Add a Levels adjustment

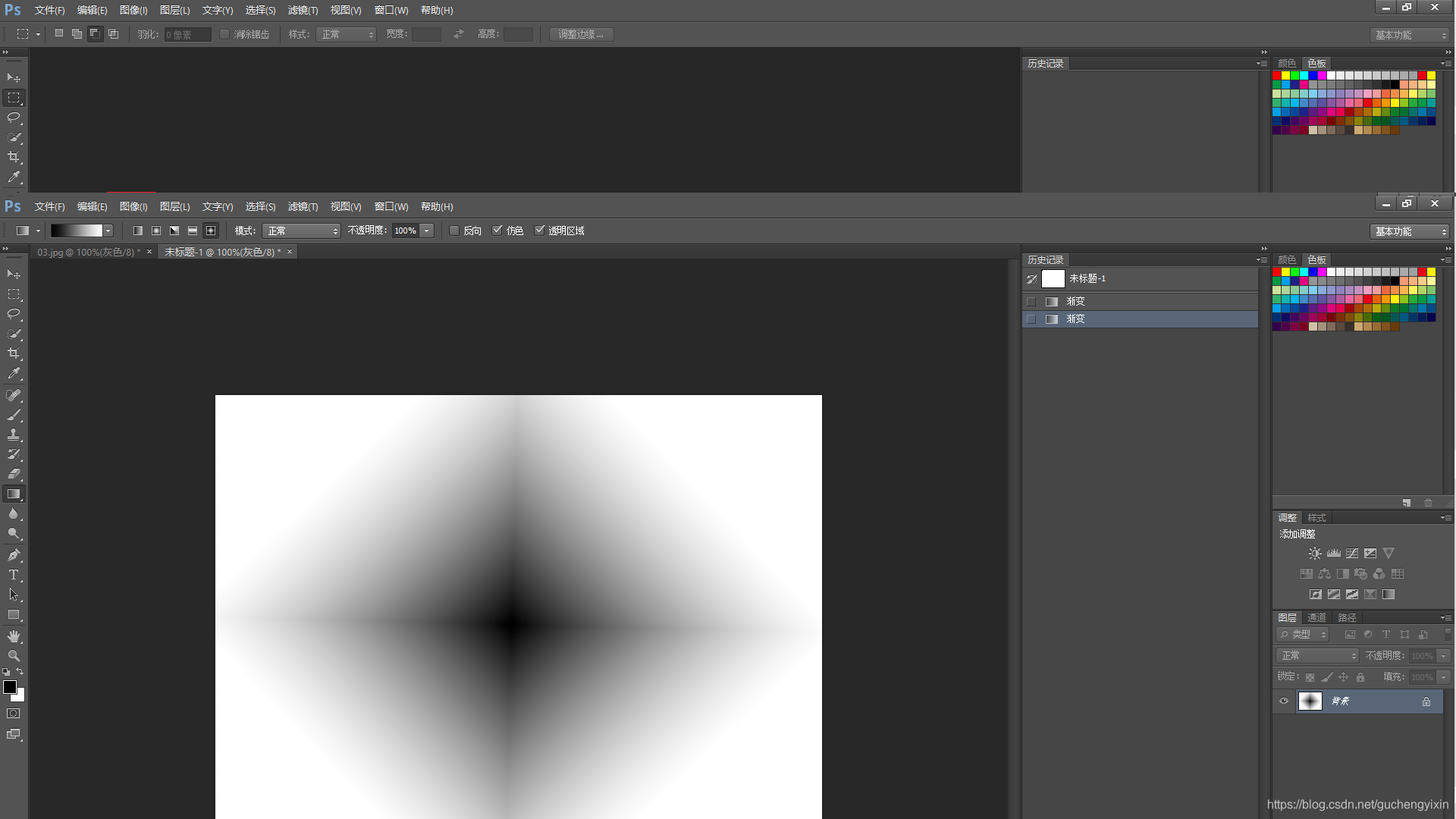pyautogui.click(x=1334, y=554)
